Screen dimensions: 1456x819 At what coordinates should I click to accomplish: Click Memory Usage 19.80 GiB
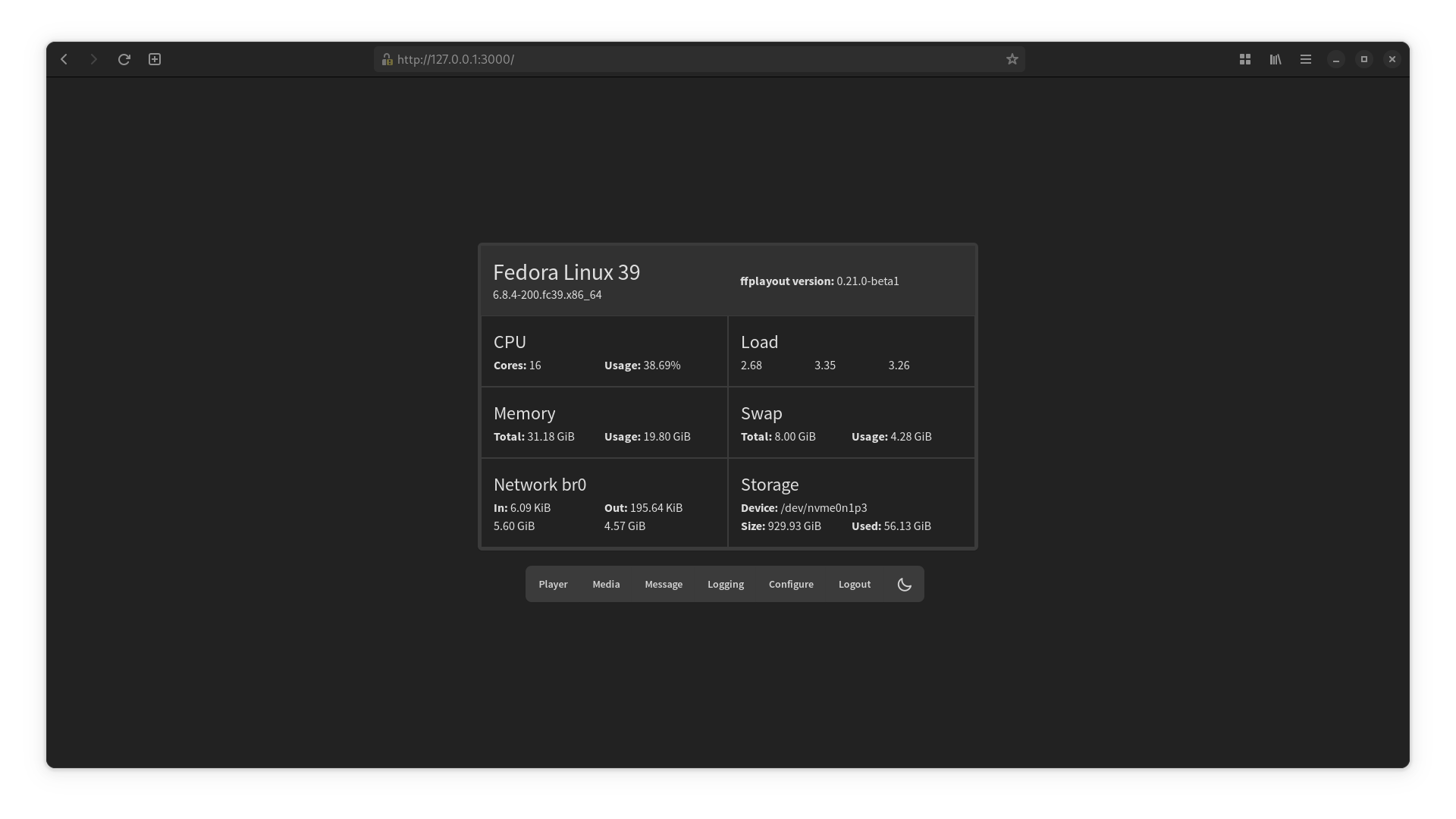pyautogui.click(x=648, y=437)
